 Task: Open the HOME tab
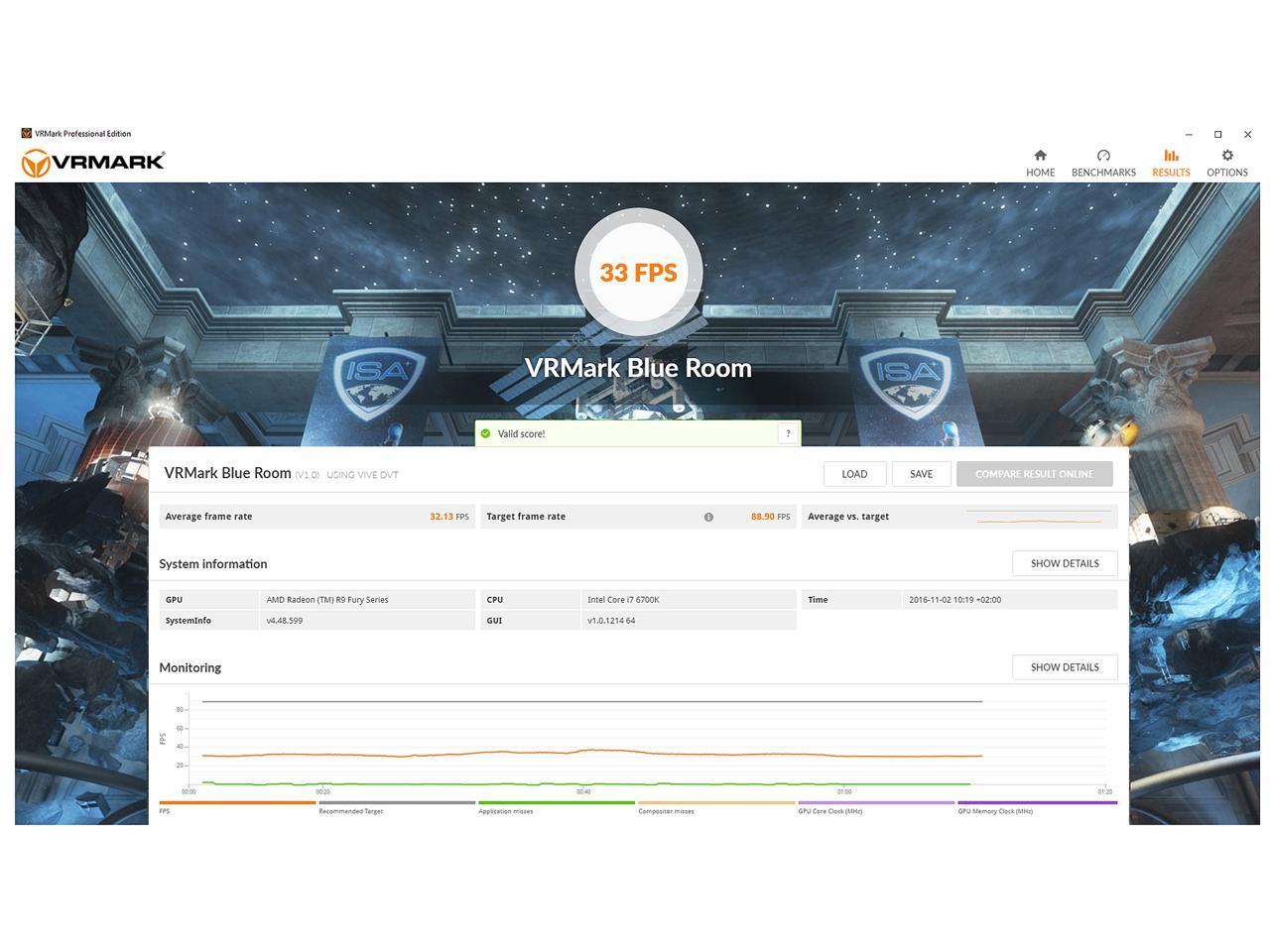1040,164
